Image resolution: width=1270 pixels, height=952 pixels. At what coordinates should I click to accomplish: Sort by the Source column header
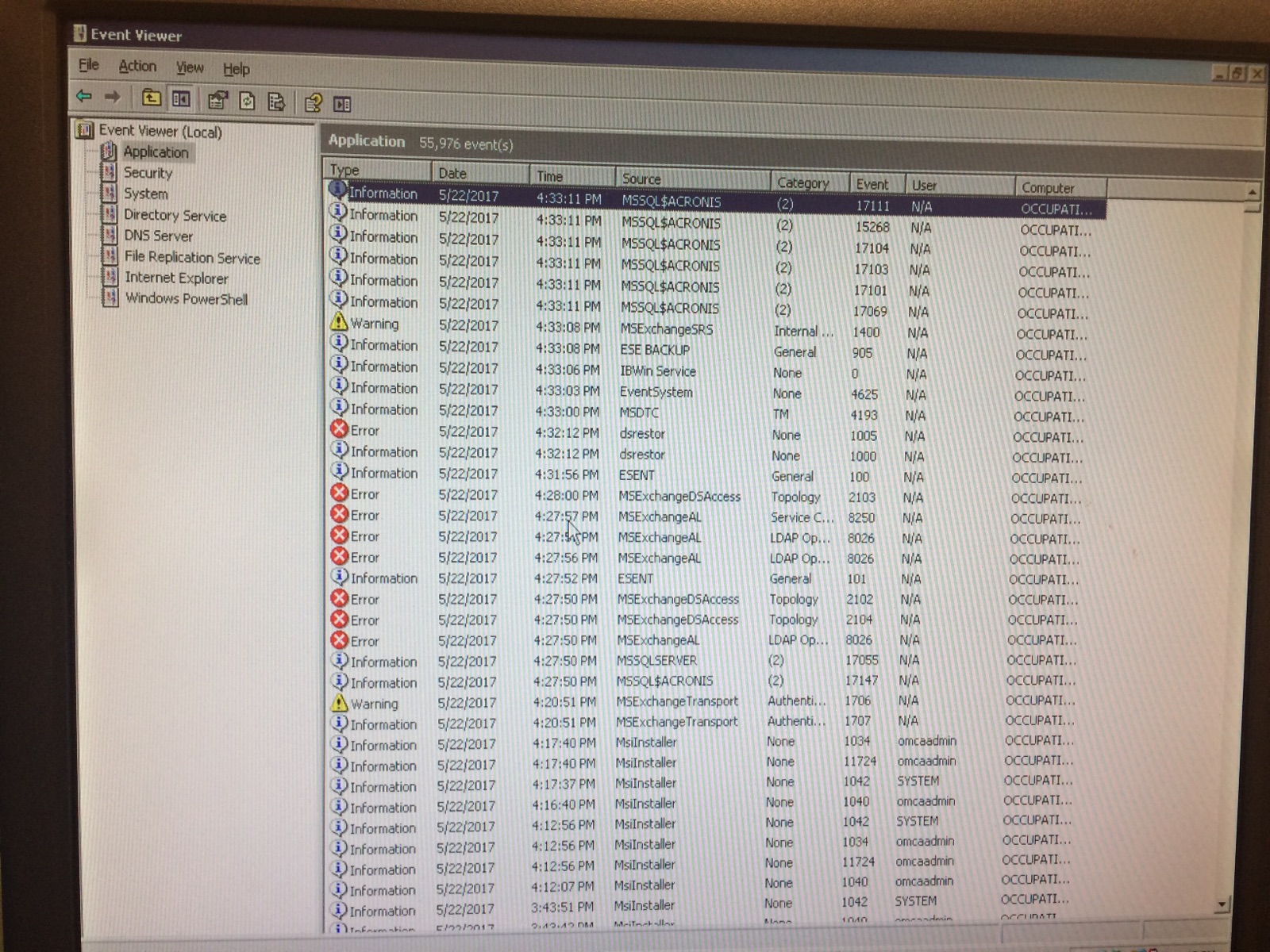[692, 179]
